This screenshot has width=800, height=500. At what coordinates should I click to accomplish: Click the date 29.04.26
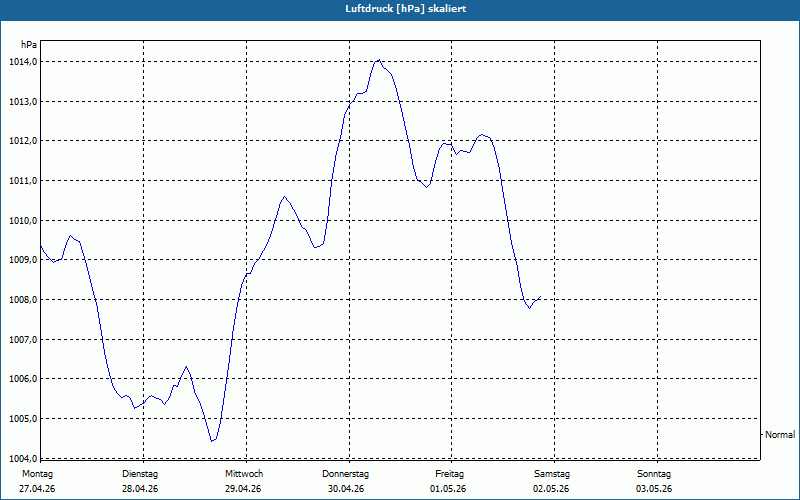point(243,489)
